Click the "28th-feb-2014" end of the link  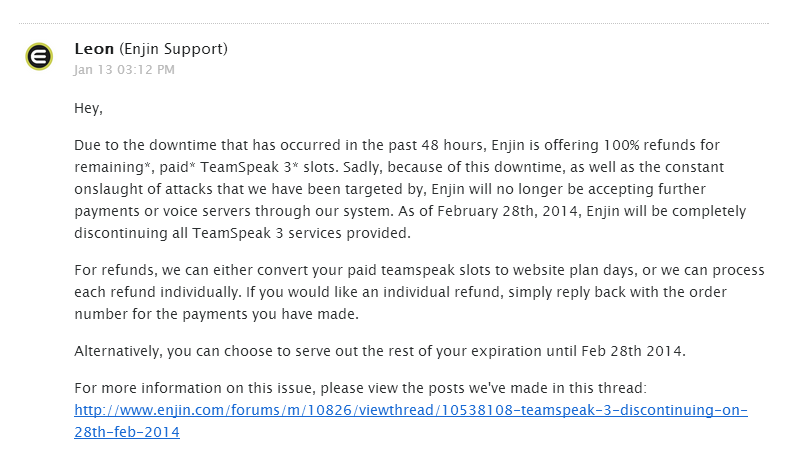pyautogui.click(x=127, y=432)
